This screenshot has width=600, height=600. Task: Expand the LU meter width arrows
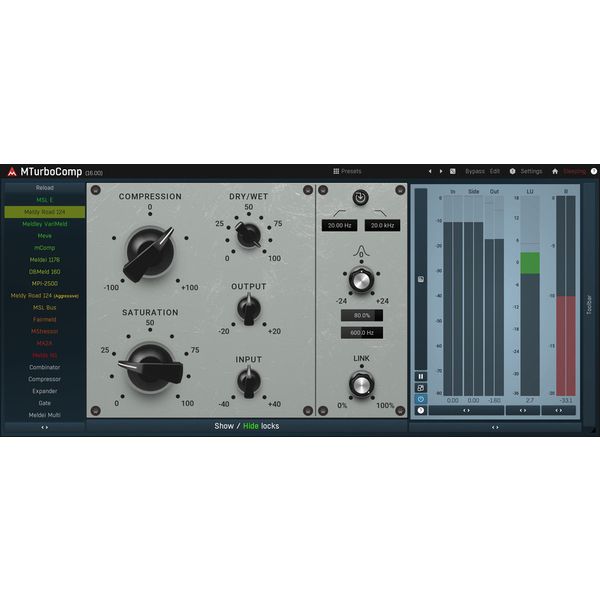click(523, 411)
